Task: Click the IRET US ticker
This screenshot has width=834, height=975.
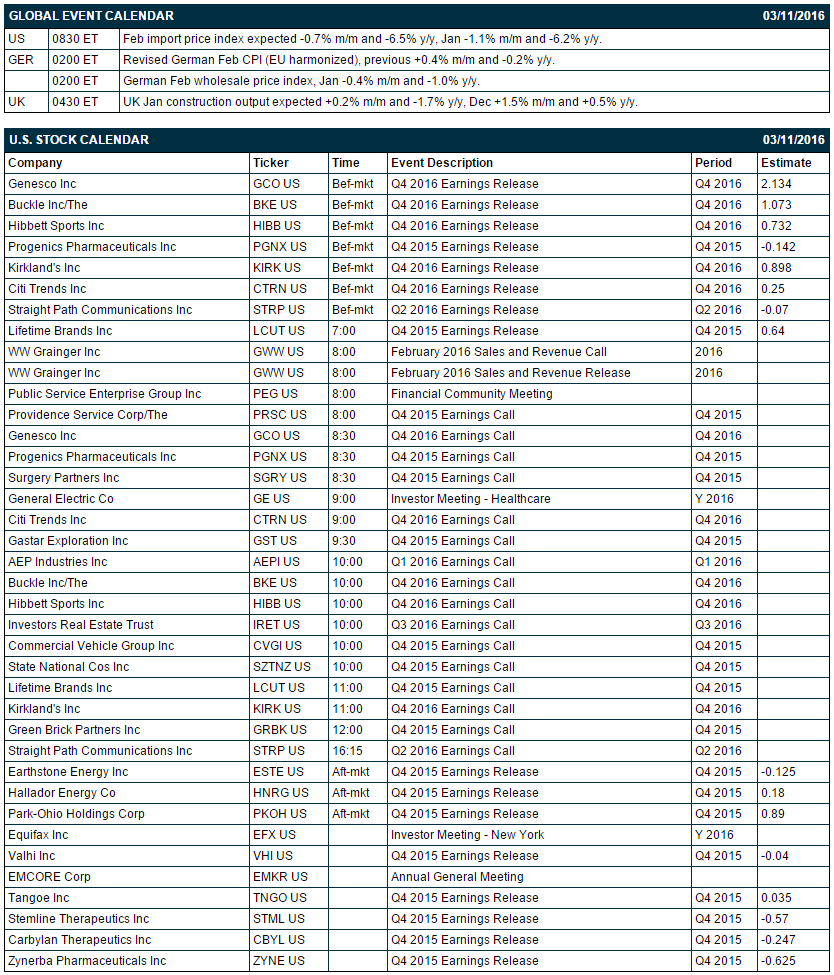Action: pyautogui.click(x=276, y=625)
